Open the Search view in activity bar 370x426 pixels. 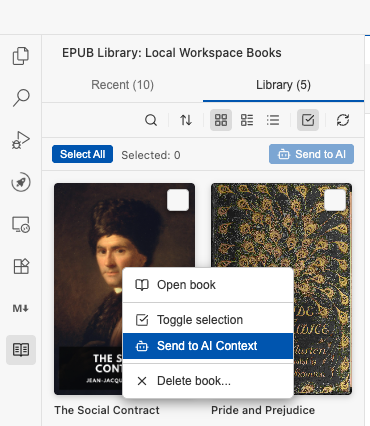(x=21, y=98)
